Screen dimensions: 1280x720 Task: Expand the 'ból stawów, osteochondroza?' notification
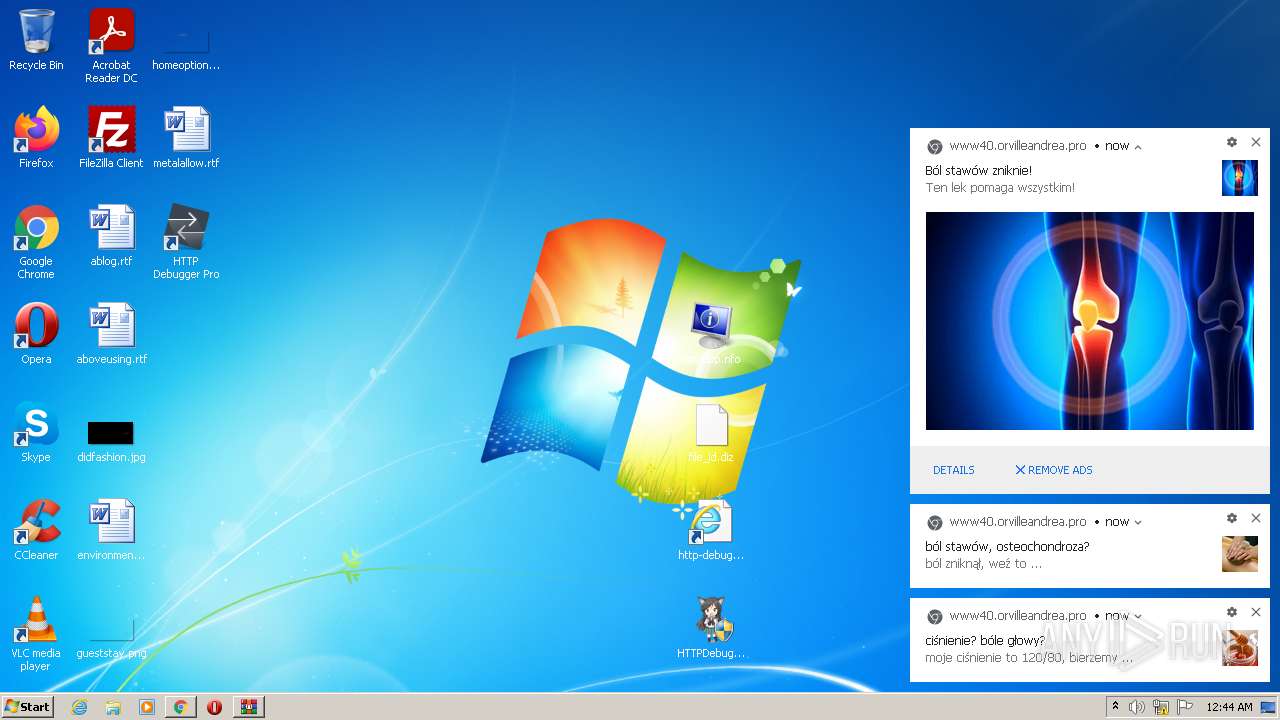pos(1138,522)
